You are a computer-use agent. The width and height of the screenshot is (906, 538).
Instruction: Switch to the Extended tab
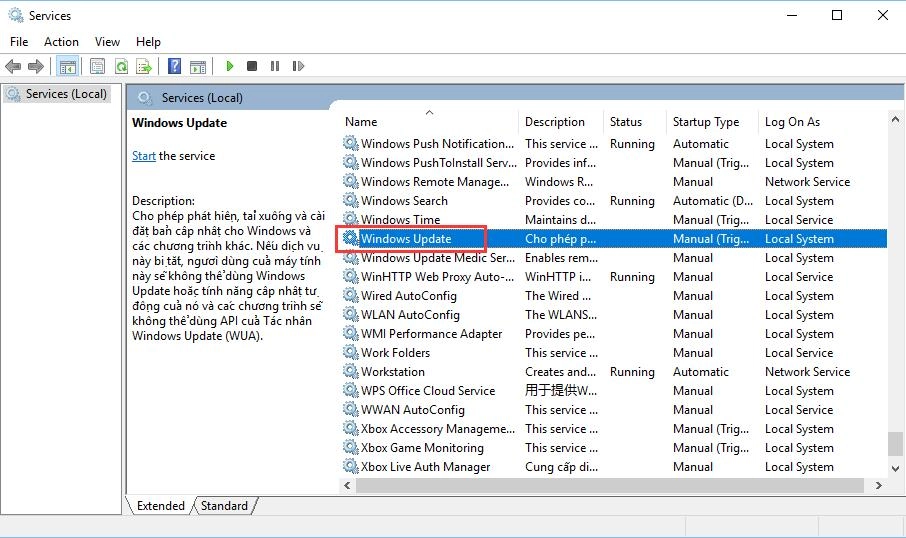tap(160, 506)
